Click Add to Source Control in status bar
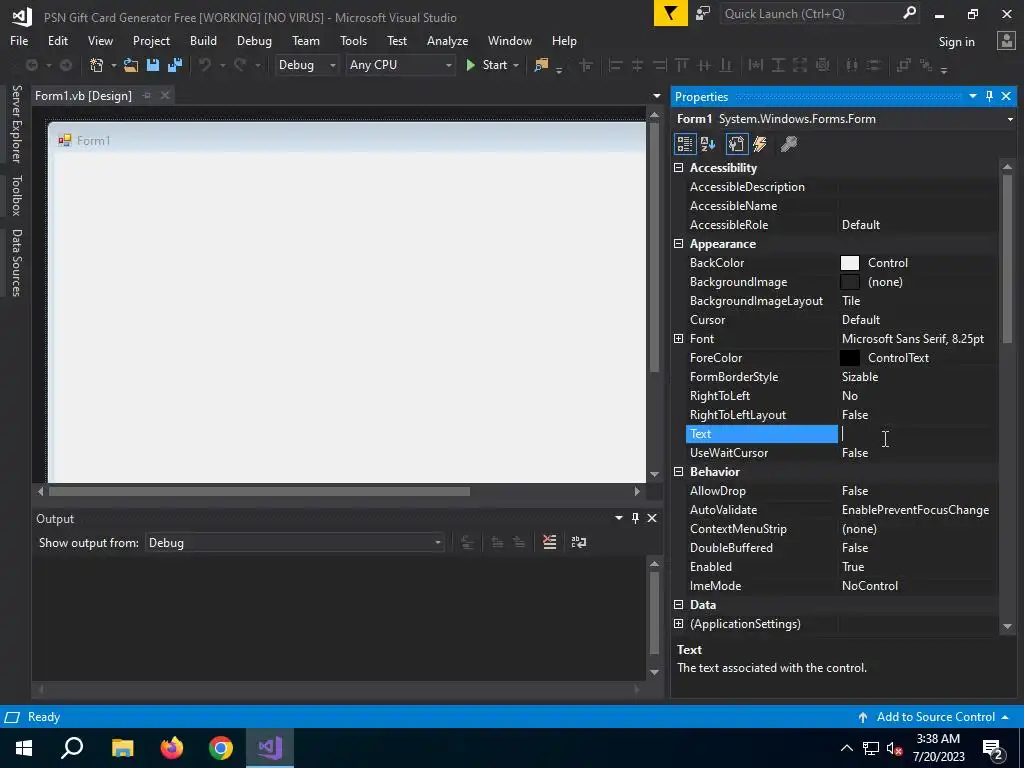Viewport: 1024px width, 768px height. (x=933, y=717)
